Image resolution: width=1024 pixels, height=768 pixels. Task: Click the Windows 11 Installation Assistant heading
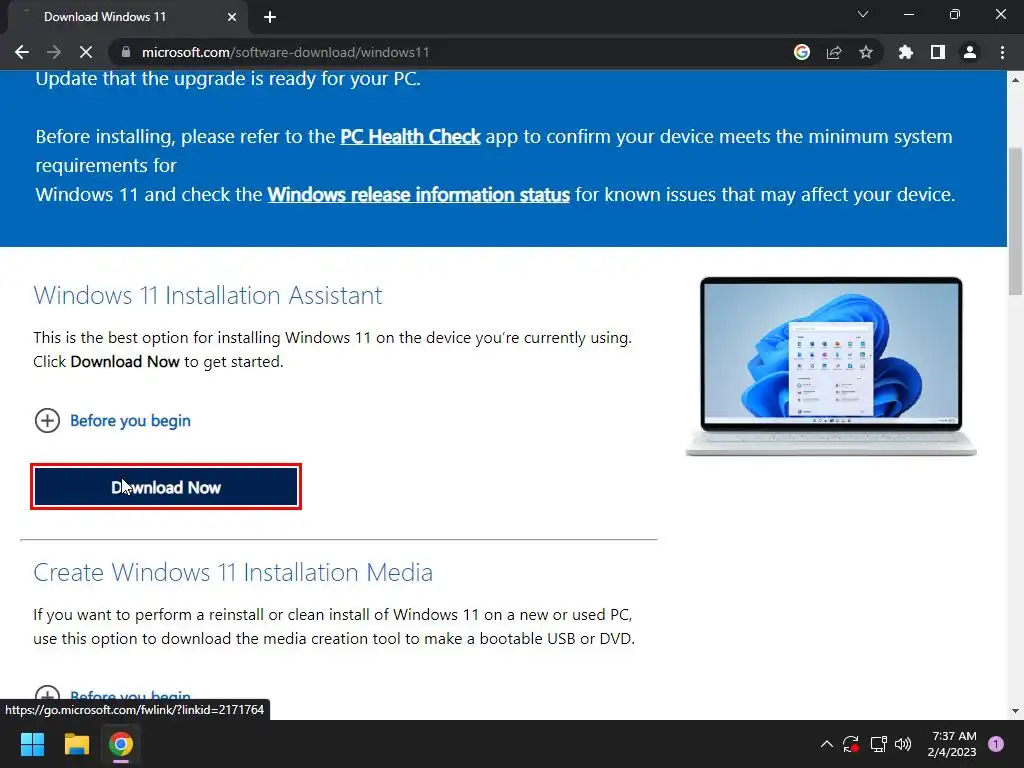point(208,295)
